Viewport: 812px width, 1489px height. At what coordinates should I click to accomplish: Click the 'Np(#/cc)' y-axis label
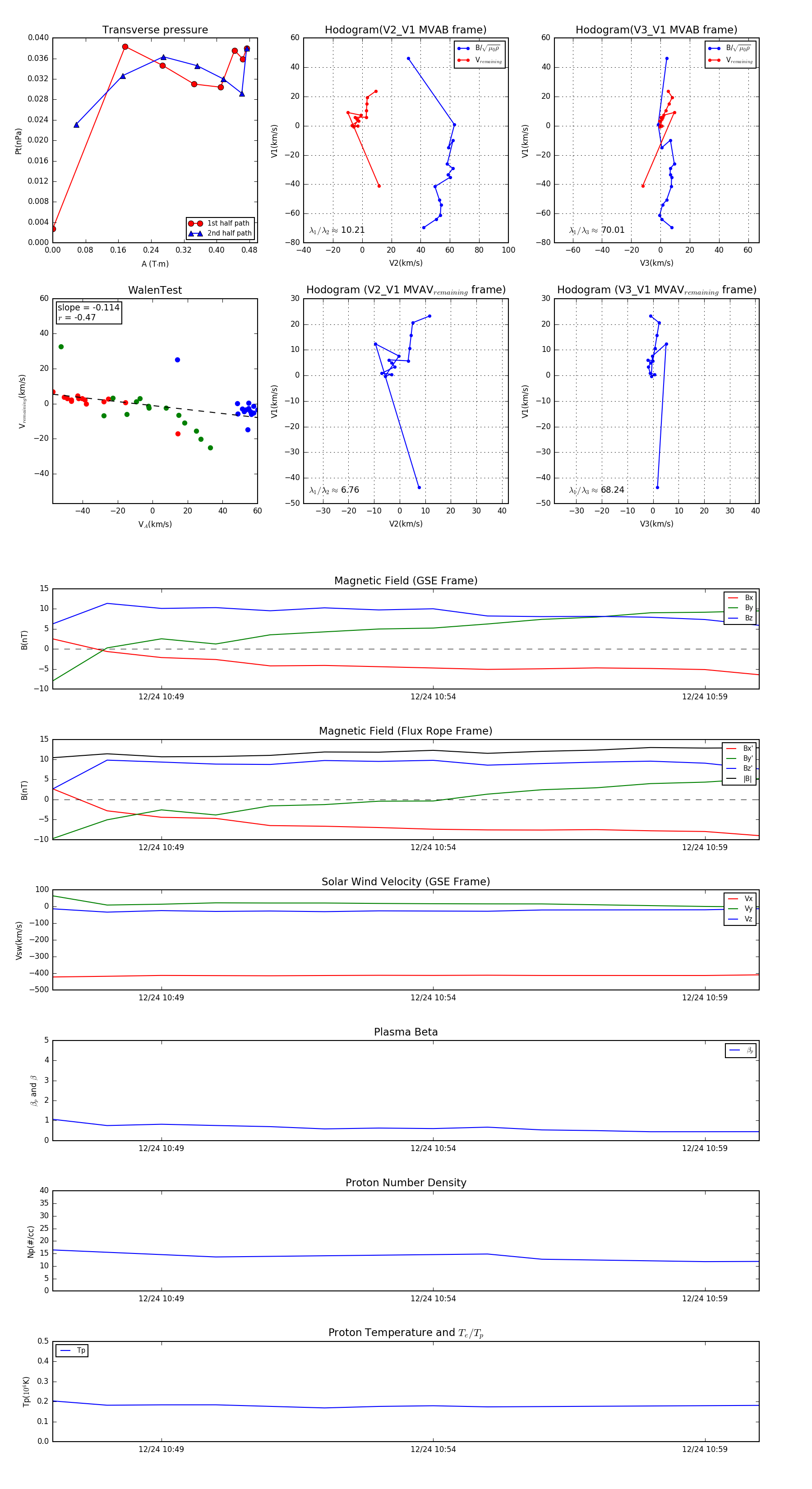tap(31, 1241)
